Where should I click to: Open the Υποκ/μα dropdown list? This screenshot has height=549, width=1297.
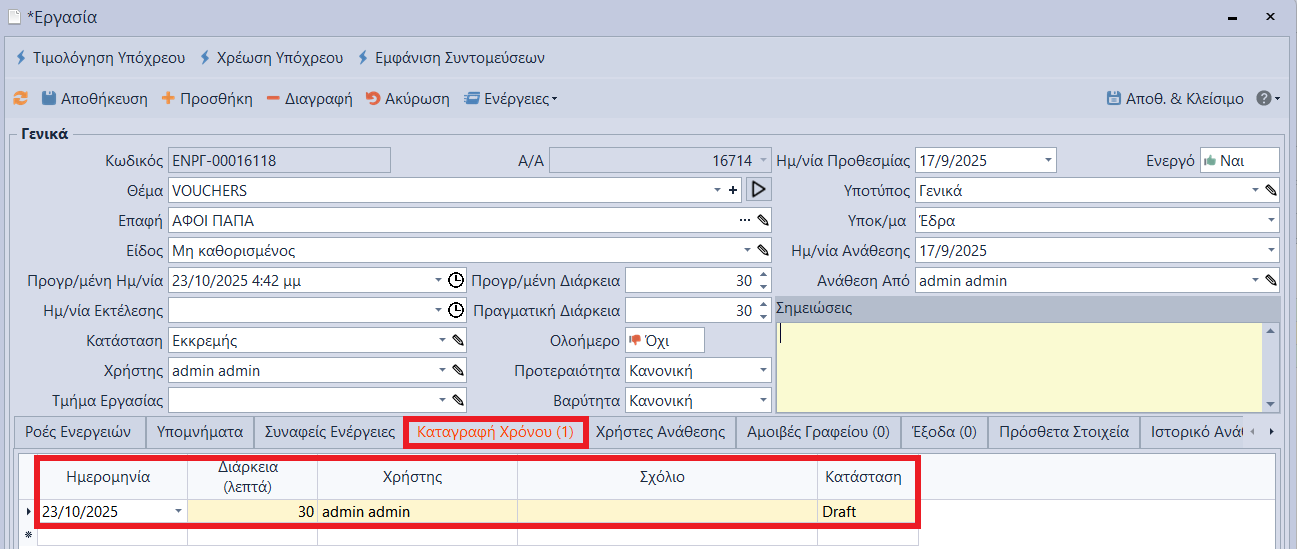1271,221
